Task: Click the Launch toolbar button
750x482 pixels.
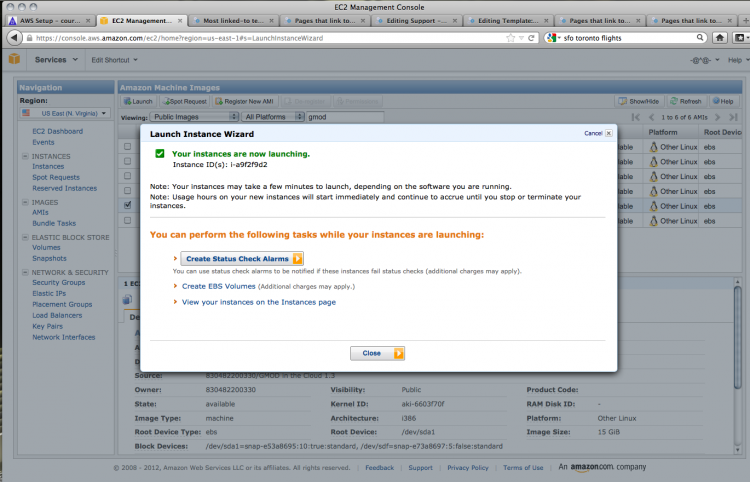Action: pos(138,101)
